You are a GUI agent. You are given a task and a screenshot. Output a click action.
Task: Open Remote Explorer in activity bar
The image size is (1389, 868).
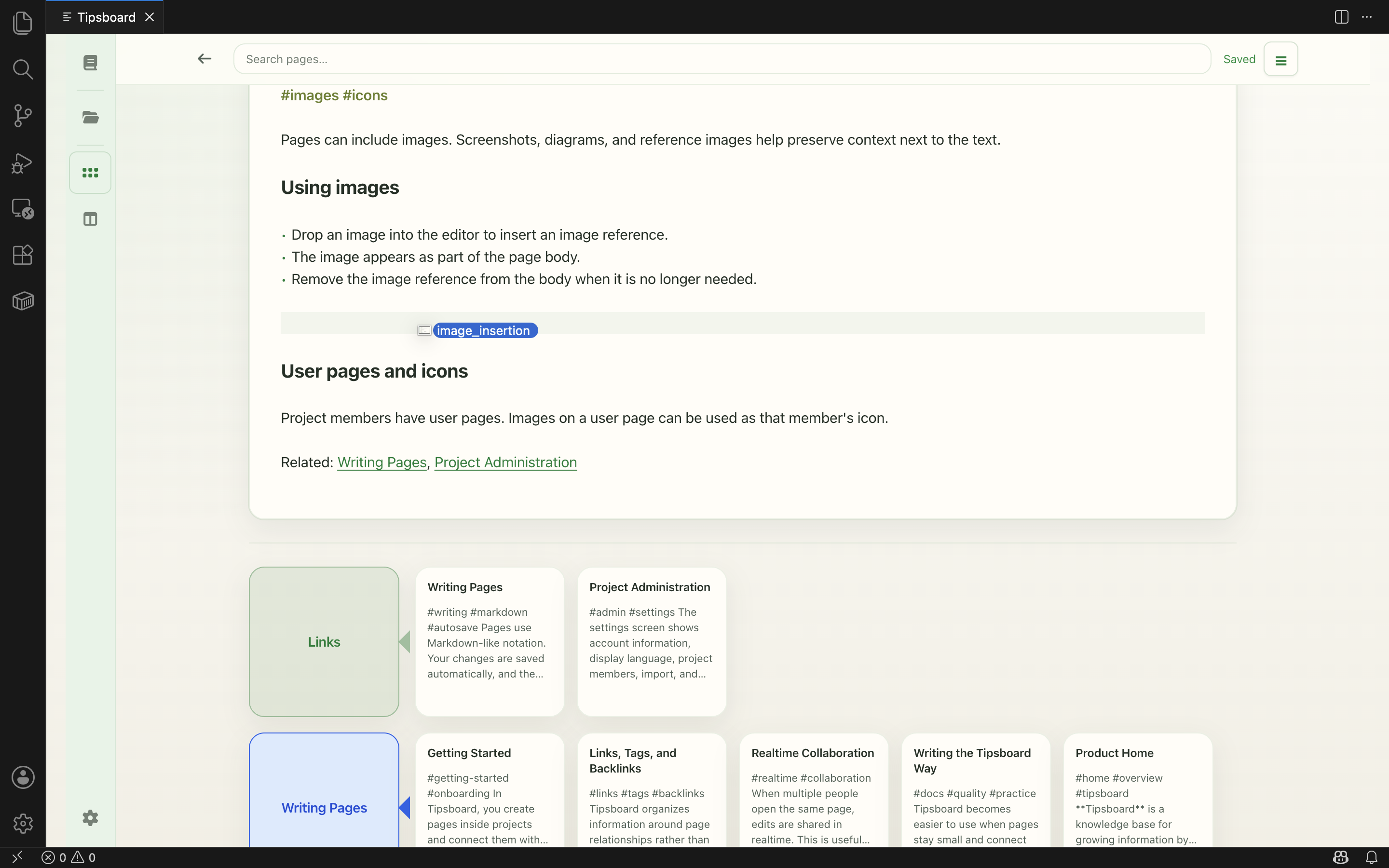click(x=23, y=209)
